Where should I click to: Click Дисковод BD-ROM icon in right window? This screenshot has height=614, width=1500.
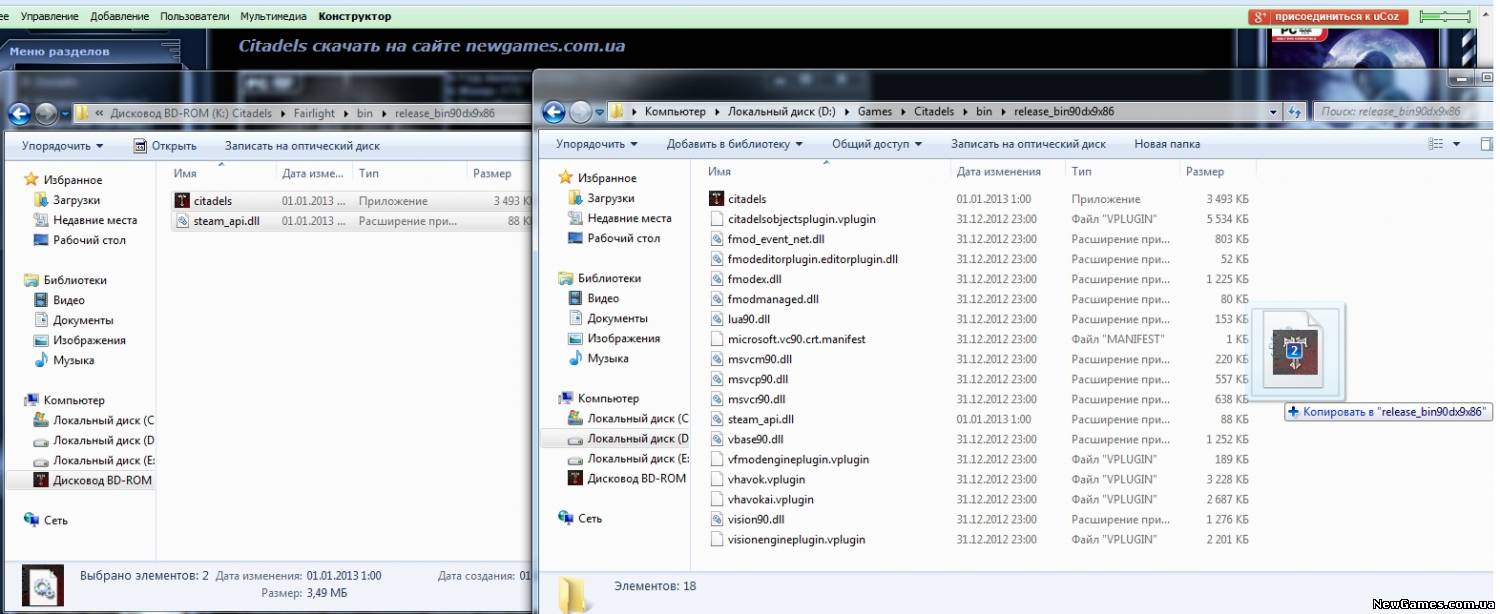tap(576, 478)
